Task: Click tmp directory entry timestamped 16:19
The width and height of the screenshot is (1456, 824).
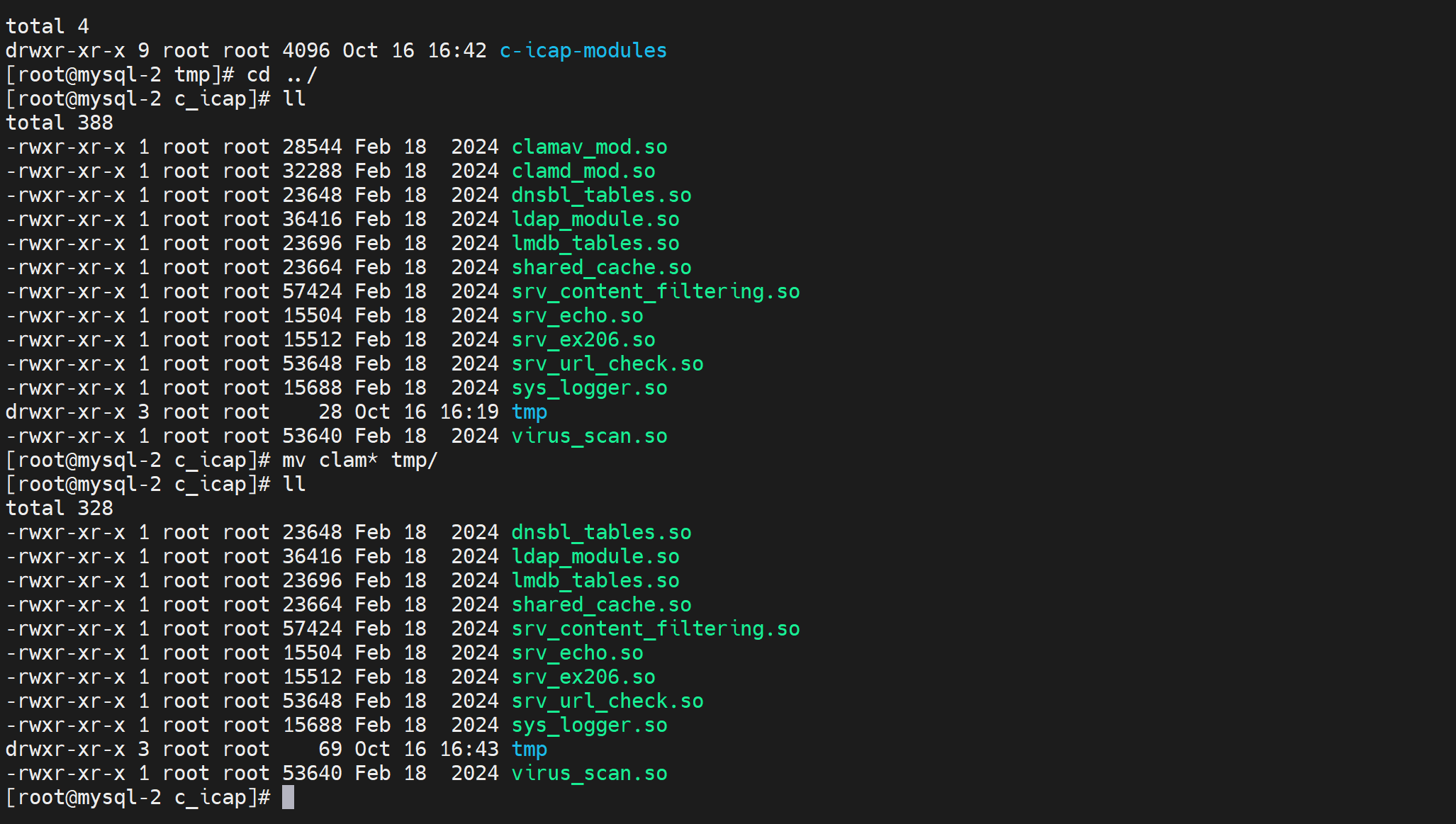Action: coord(529,412)
